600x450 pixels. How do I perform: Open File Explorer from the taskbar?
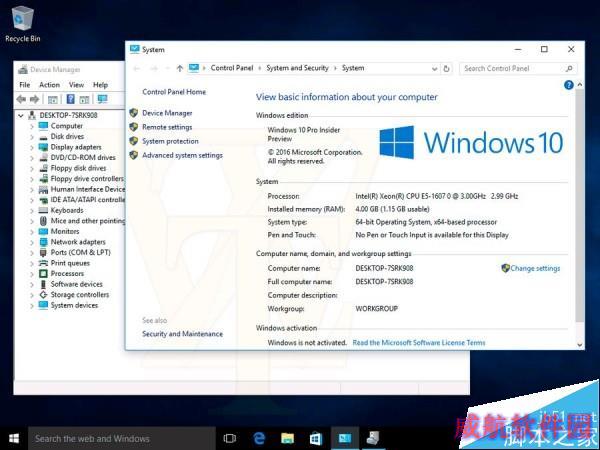[x=287, y=438]
